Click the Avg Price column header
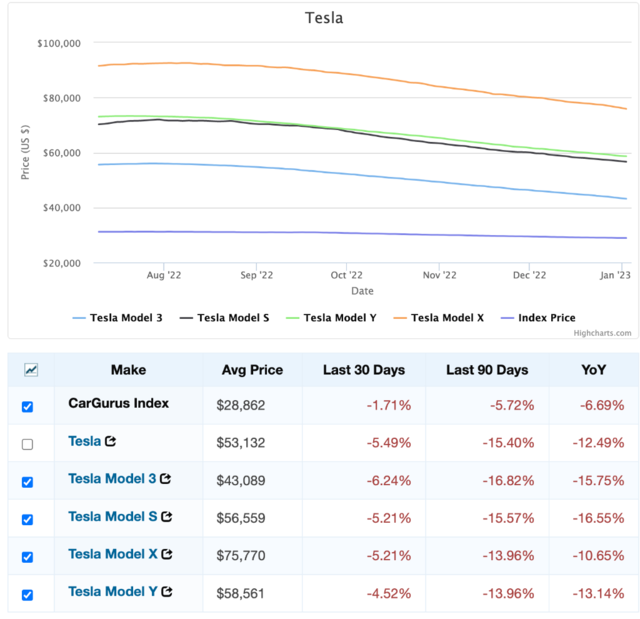Viewport: 640px width, 619px height. coord(252,370)
